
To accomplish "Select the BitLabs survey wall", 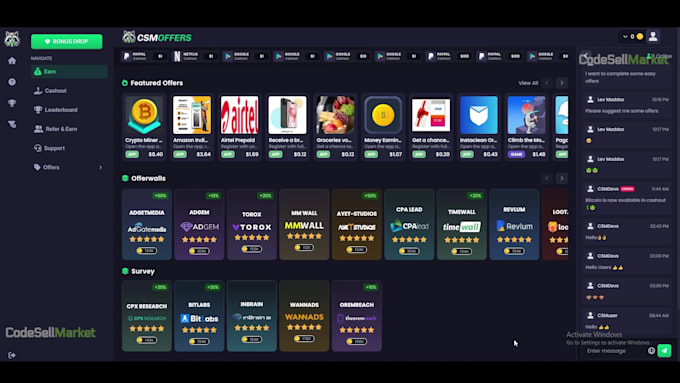I will (199, 316).
